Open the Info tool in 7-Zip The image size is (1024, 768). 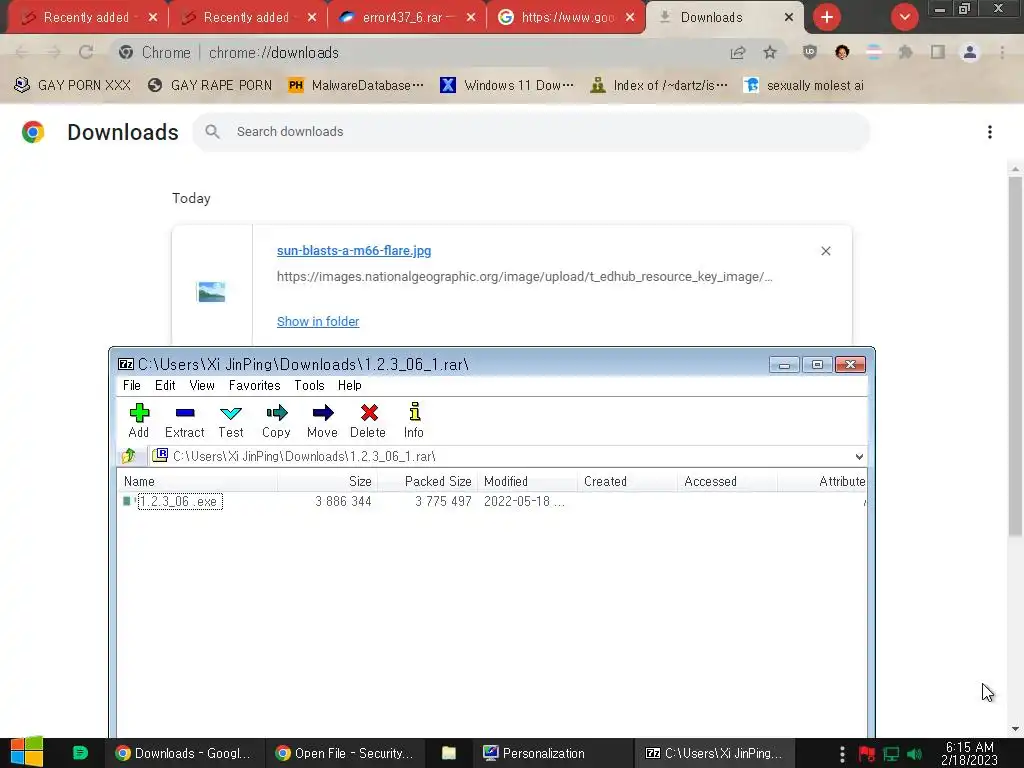(414, 420)
